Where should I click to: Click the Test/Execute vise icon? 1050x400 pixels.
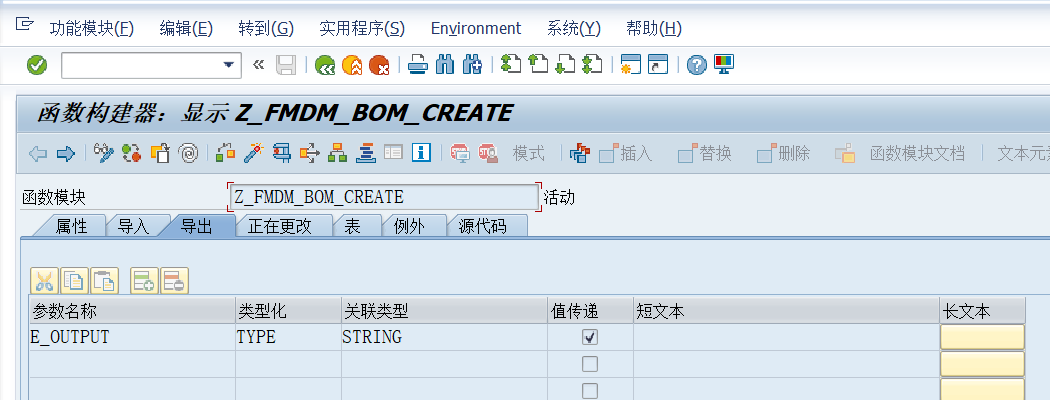point(281,153)
